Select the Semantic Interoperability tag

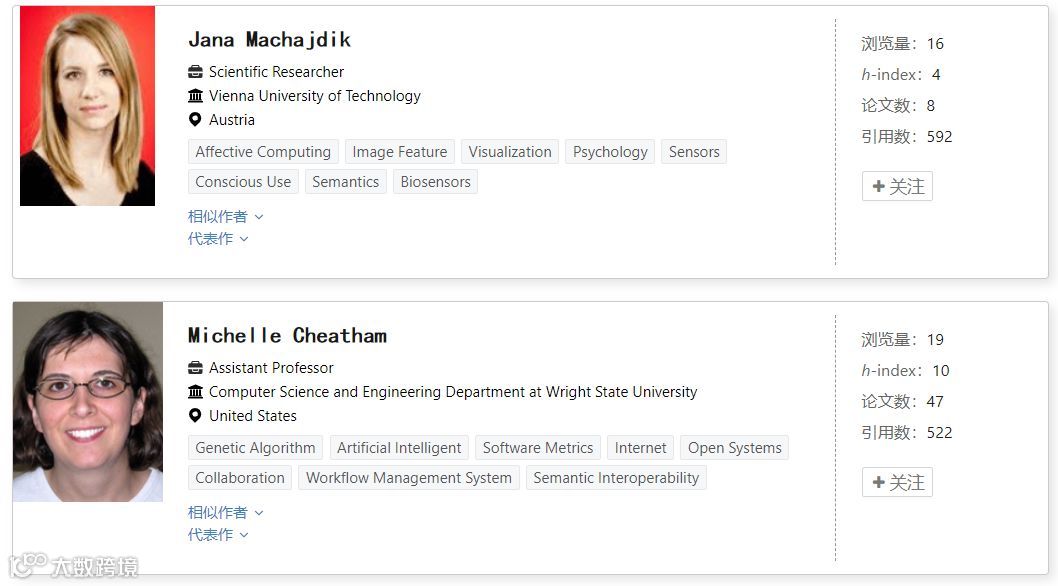[616, 478]
